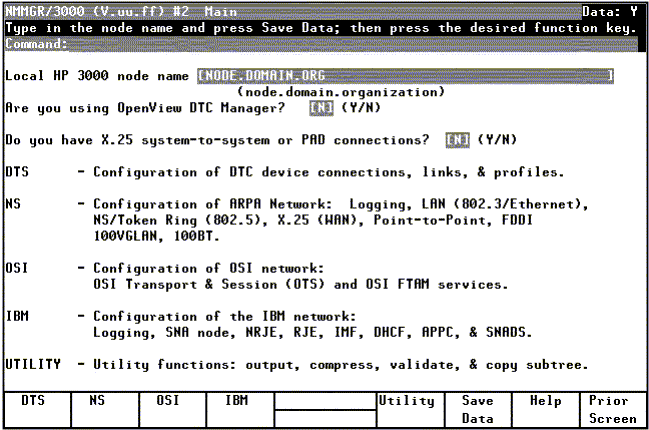Image resolution: width=649 pixels, height=430 pixels.
Task: Click the Command input line
Action: pyautogui.click(x=354, y=44)
